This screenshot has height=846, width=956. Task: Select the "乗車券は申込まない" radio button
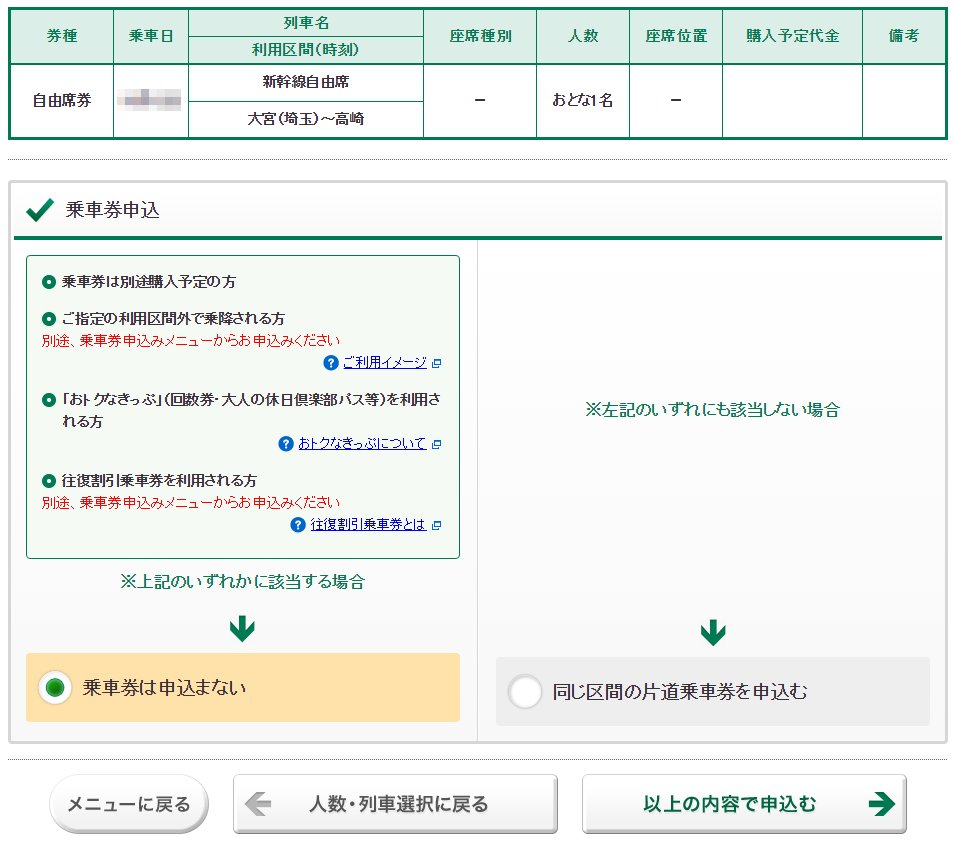coord(55,688)
